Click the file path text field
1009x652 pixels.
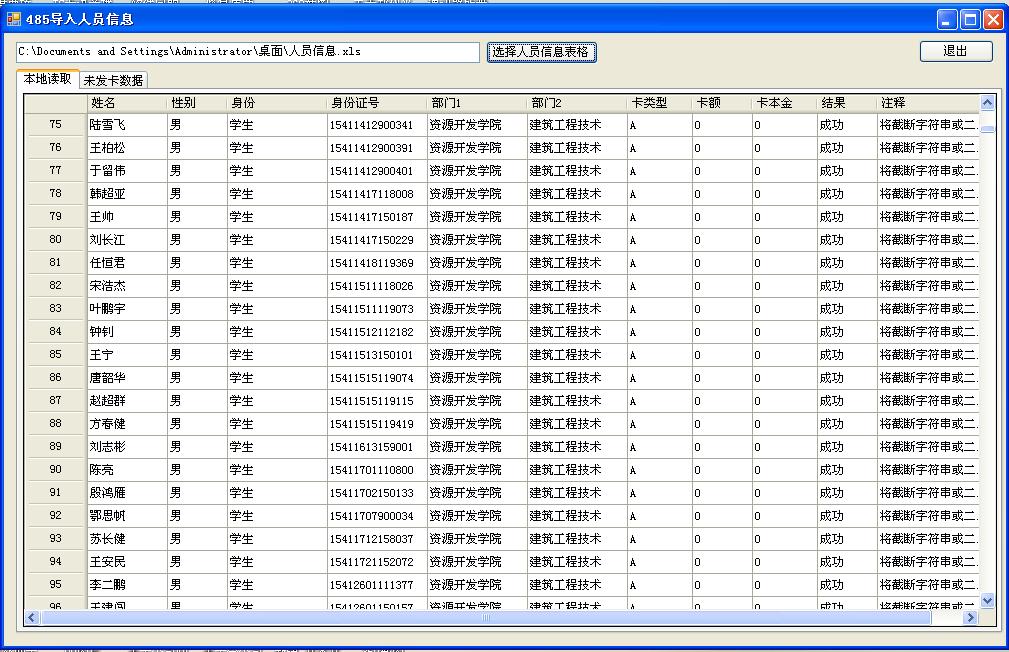pos(248,52)
